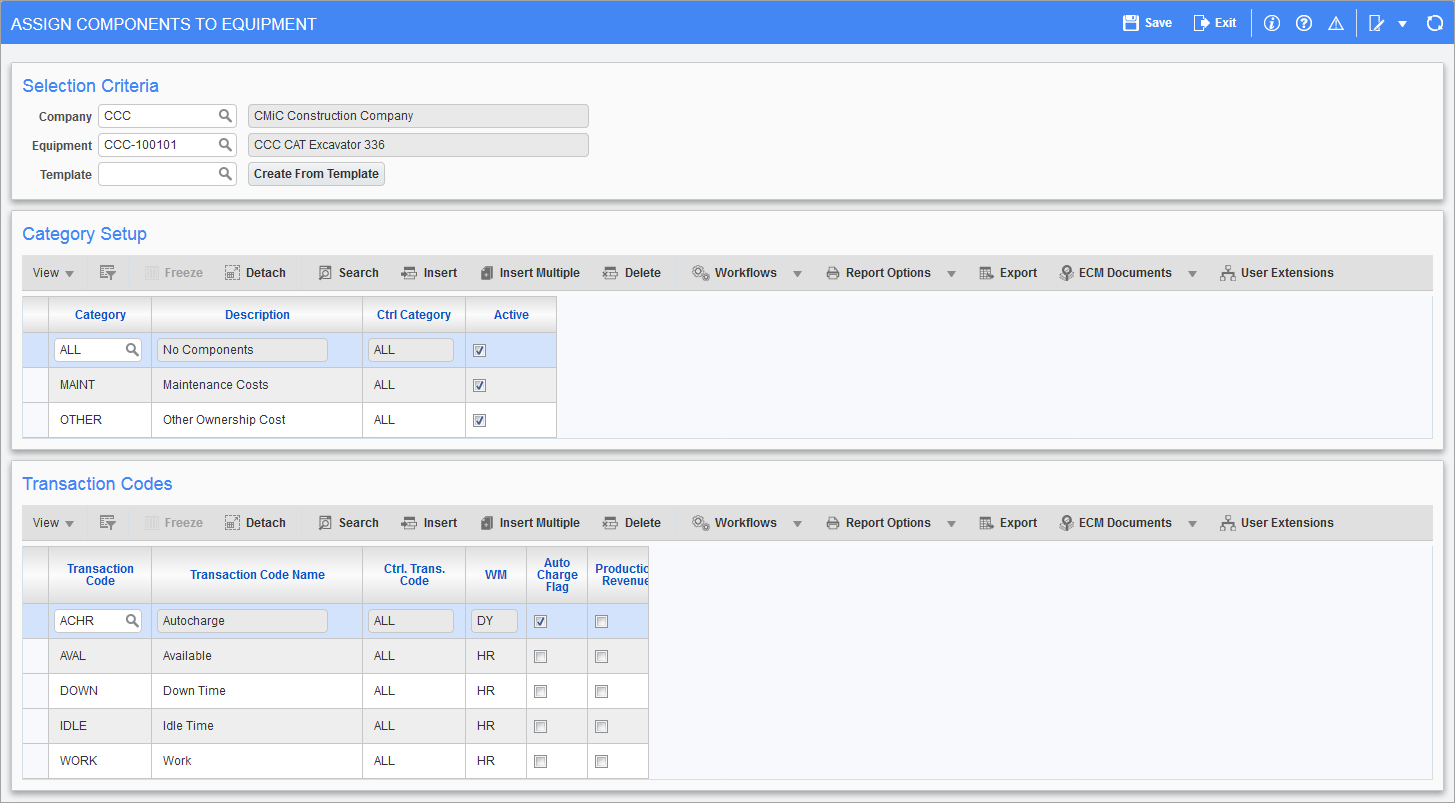Open the information icon in header
Screen dimensions: 1455x803
[x=1272, y=23]
